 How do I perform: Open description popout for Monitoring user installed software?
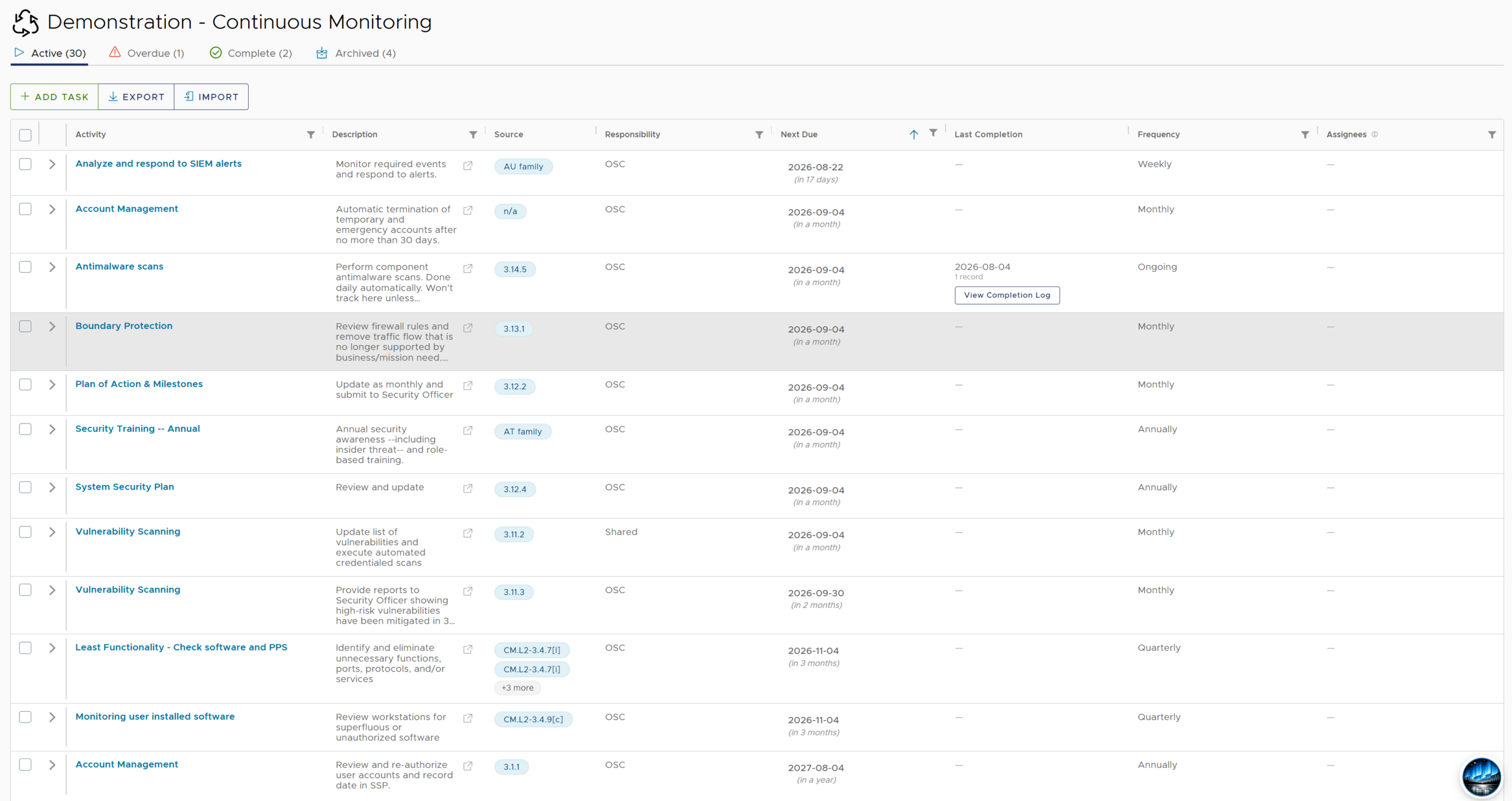pyautogui.click(x=468, y=718)
